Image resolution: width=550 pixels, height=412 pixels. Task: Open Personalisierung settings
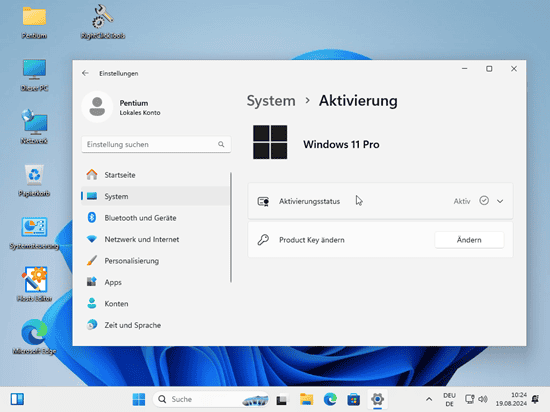click(x=155, y=261)
